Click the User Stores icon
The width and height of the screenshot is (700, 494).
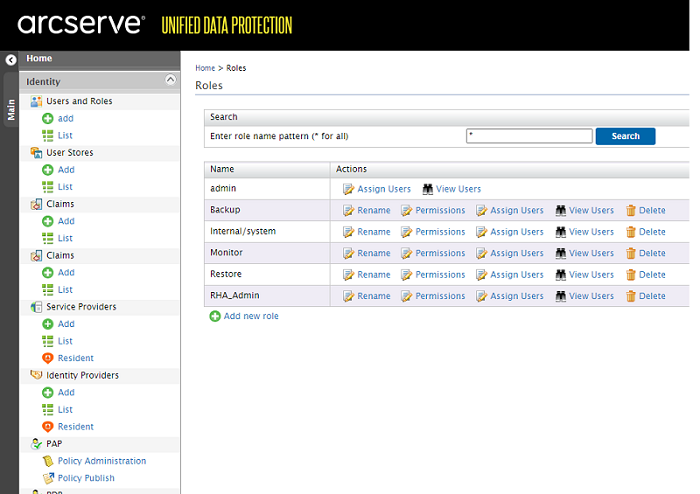(36, 153)
